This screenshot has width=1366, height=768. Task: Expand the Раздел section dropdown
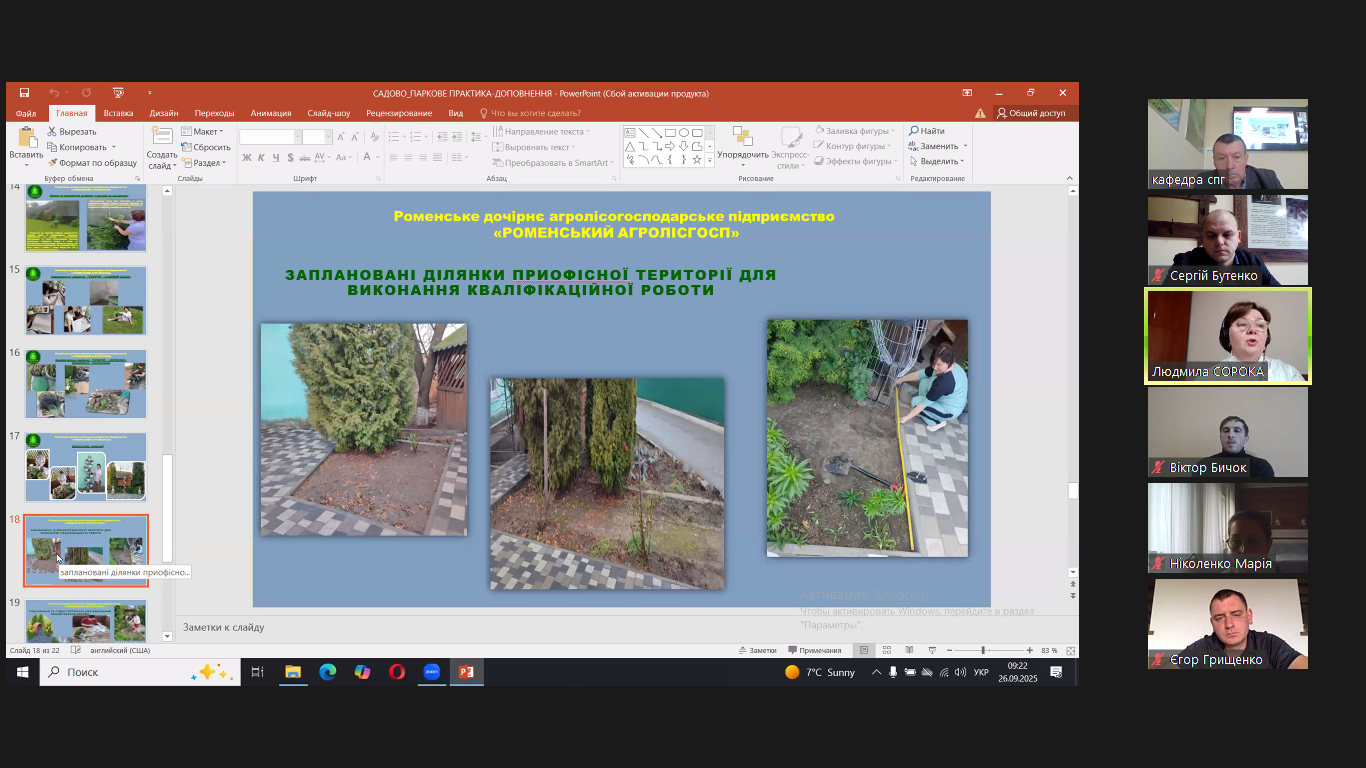[205, 162]
